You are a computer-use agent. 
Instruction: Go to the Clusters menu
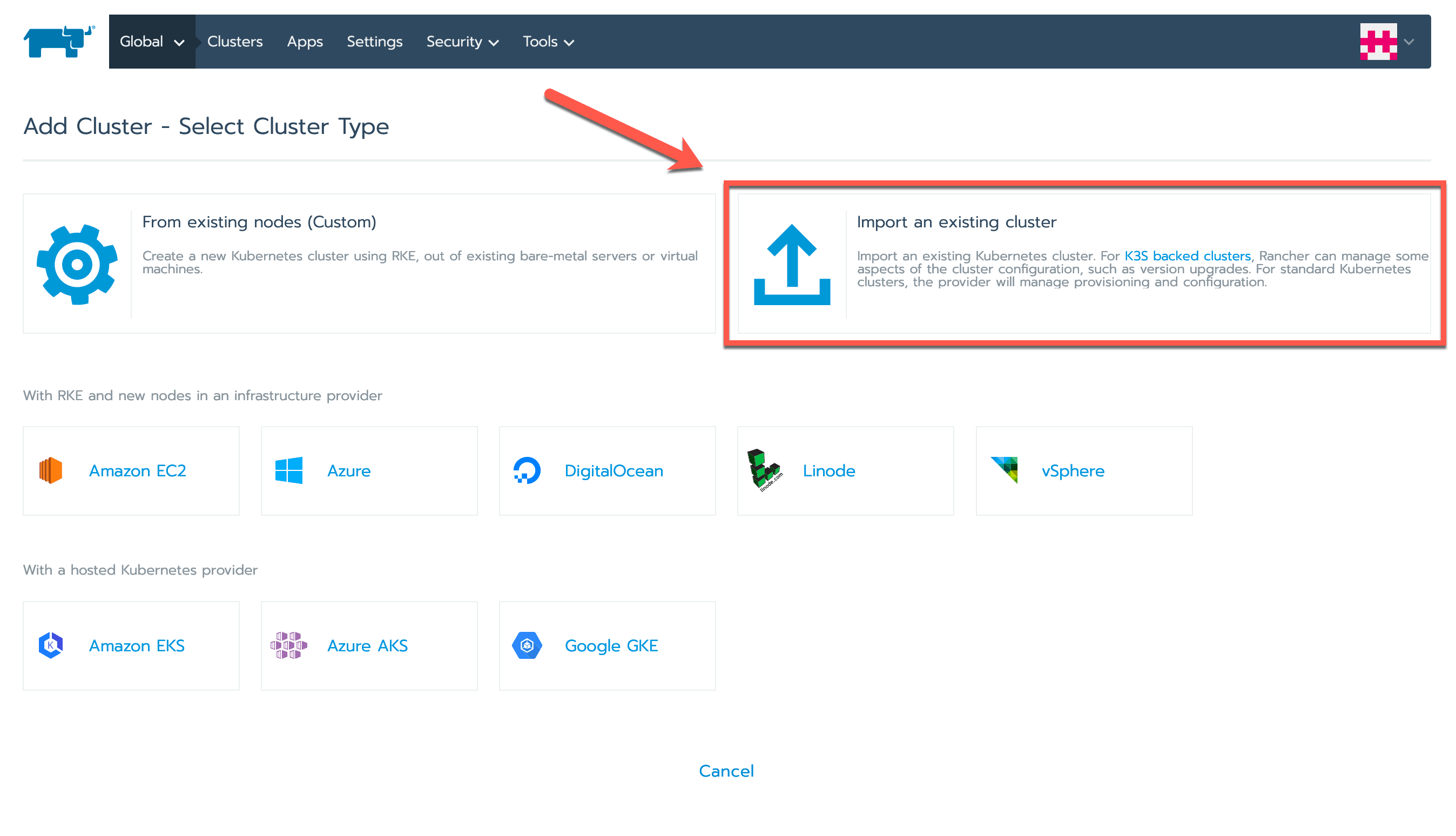235,42
